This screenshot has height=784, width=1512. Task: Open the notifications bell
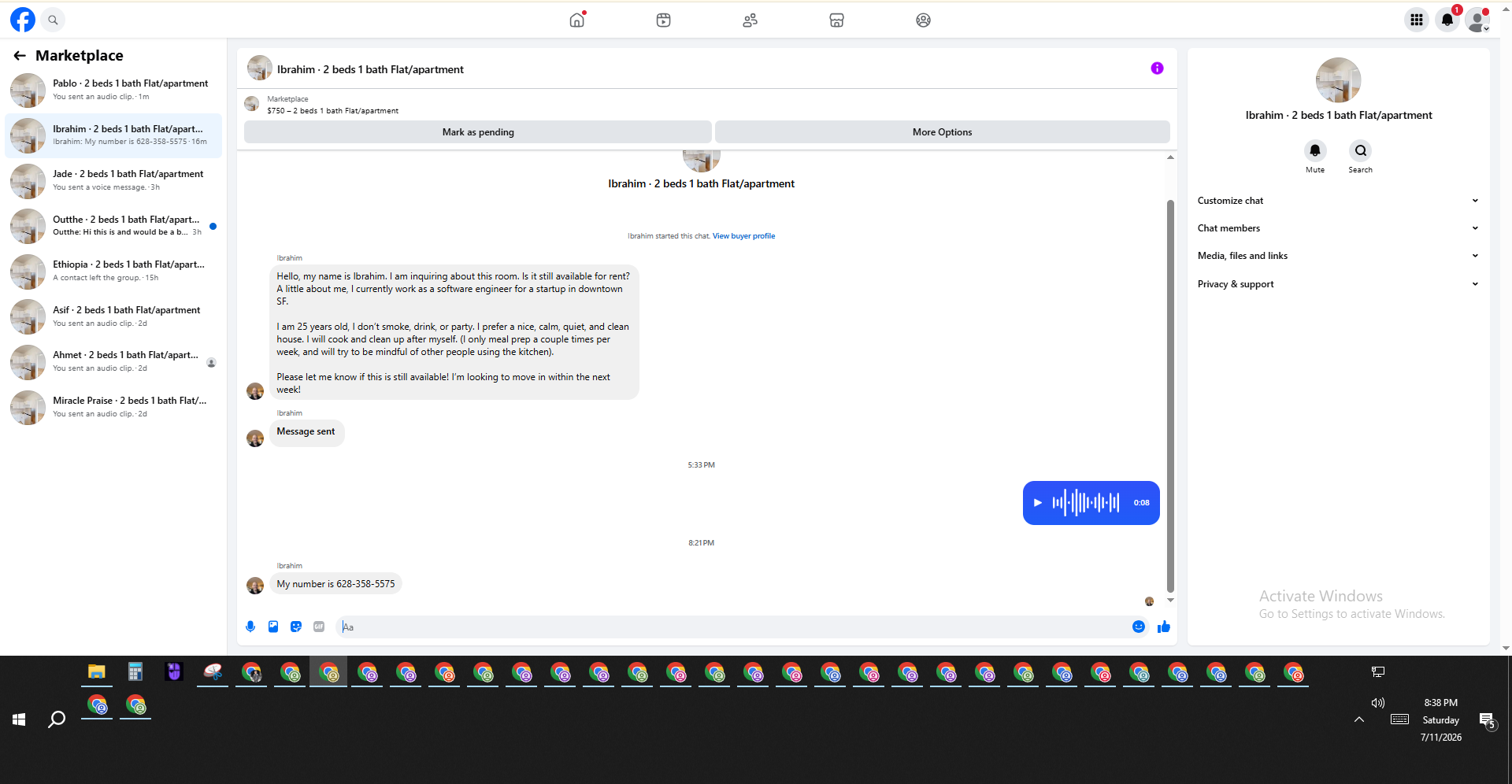[x=1447, y=20]
